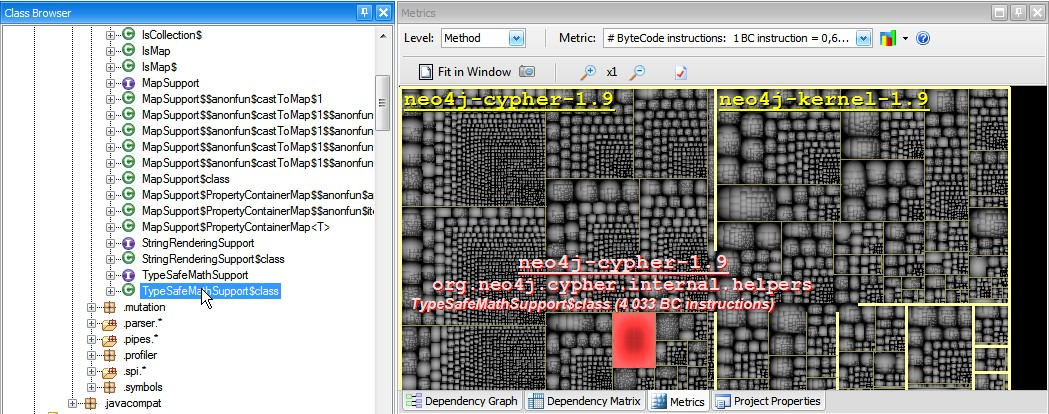Click the neo4j-cypher-1.9 treemap header

509,100
